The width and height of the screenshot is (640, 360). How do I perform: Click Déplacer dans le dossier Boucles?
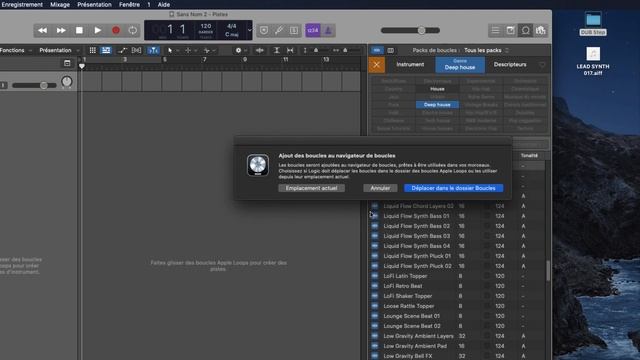pos(453,188)
